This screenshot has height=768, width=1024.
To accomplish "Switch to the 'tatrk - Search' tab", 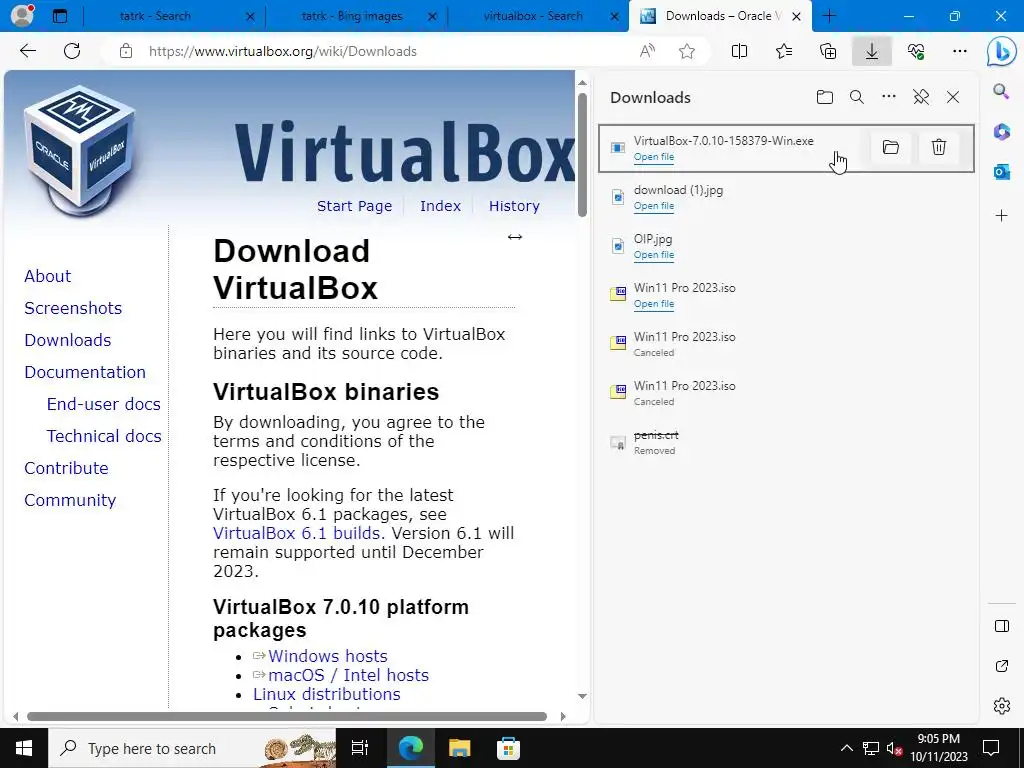I will [155, 16].
